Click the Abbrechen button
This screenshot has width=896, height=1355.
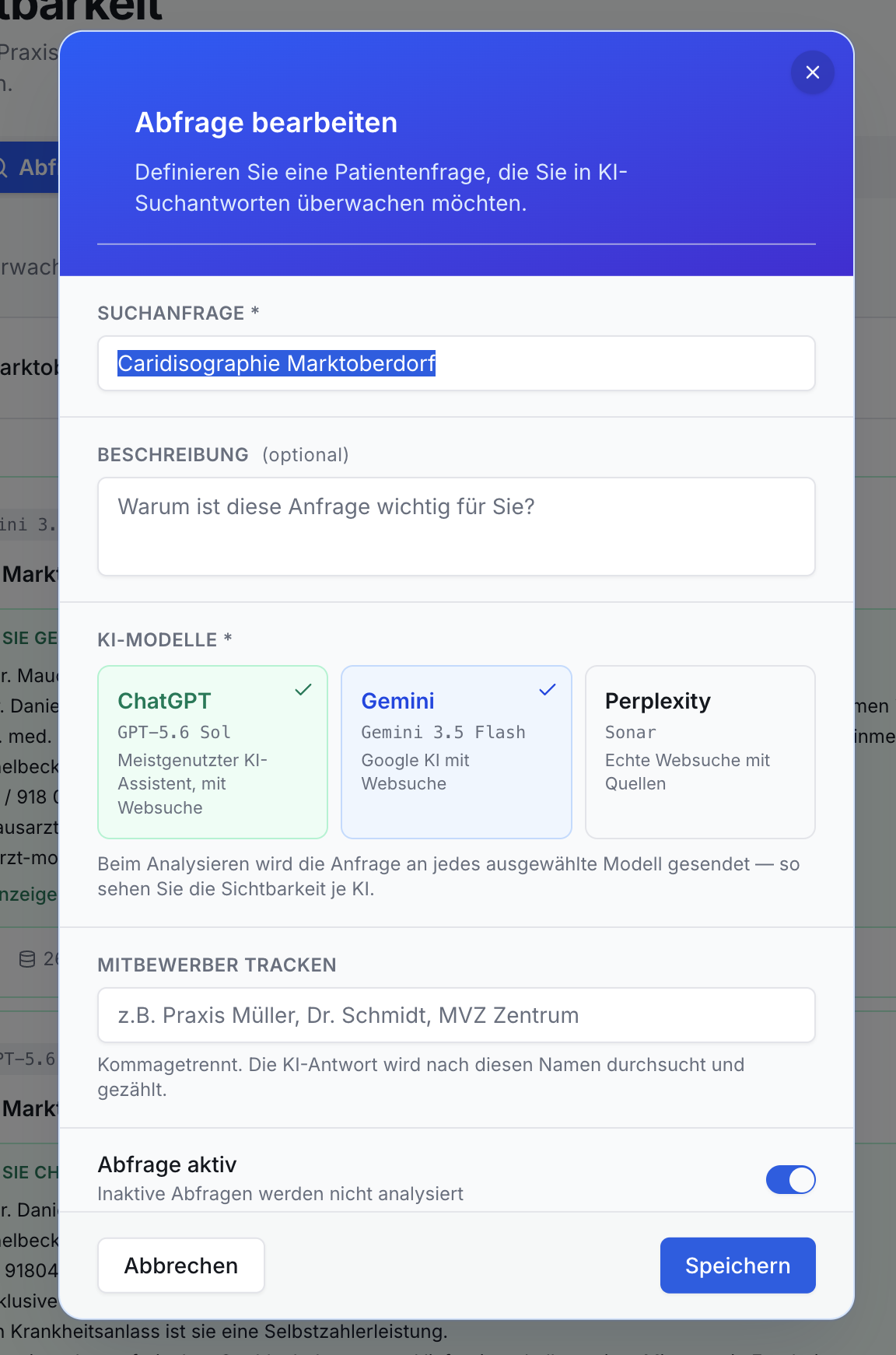[x=181, y=1266]
